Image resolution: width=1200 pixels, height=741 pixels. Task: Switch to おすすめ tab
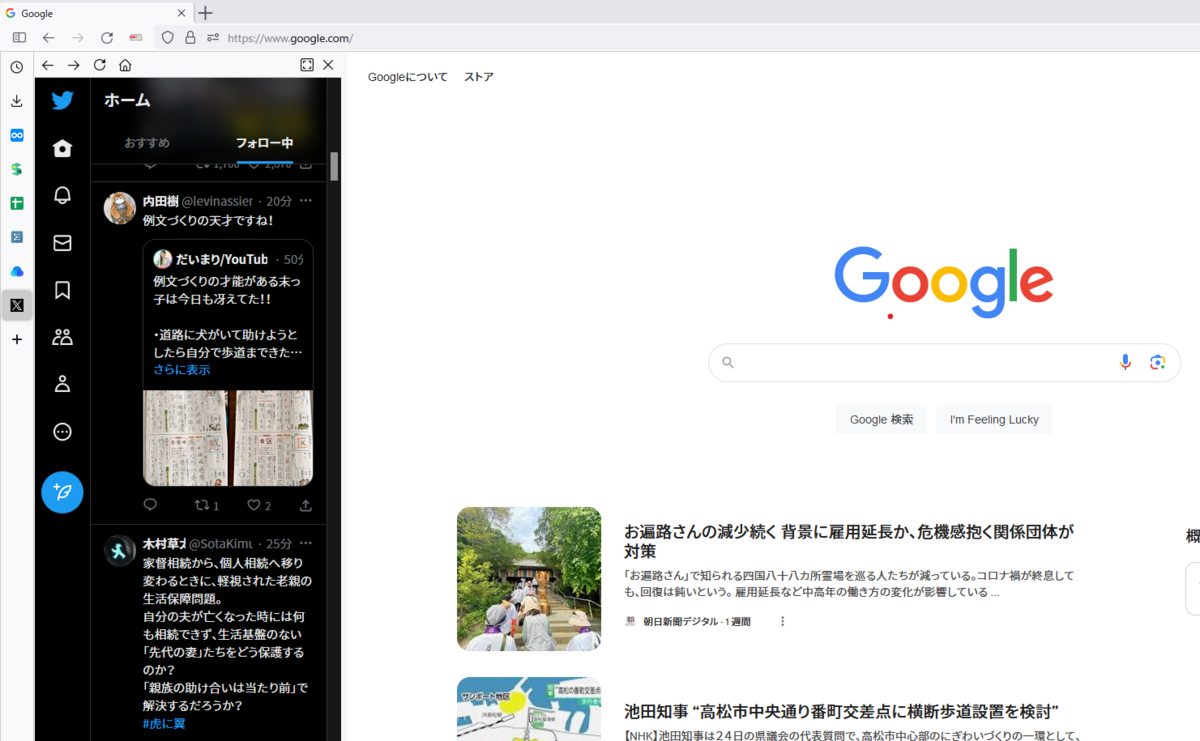click(x=147, y=143)
